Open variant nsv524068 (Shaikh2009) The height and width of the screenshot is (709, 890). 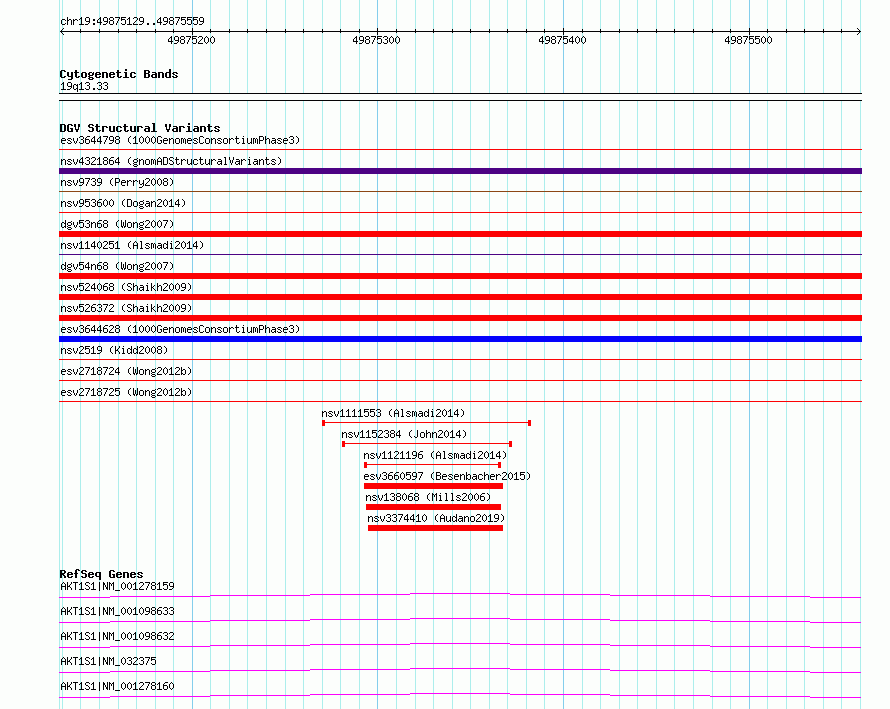pos(126,287)
